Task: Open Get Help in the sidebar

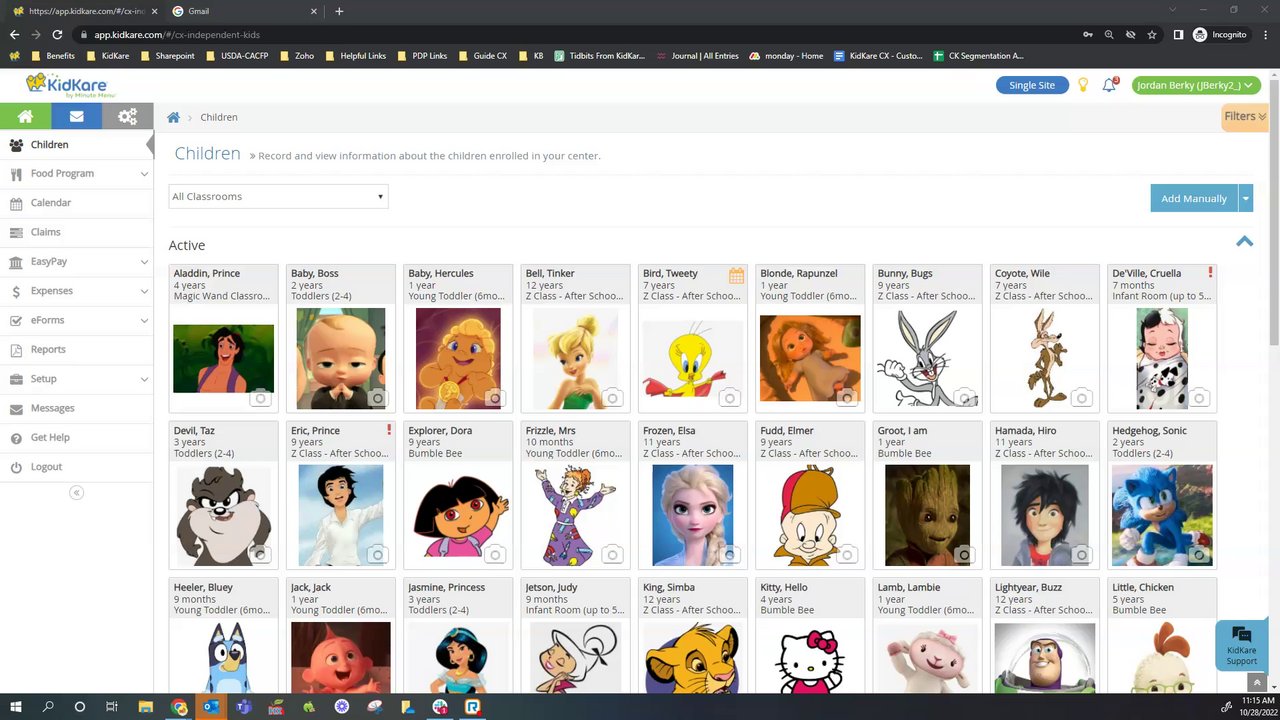Action: 76,437
